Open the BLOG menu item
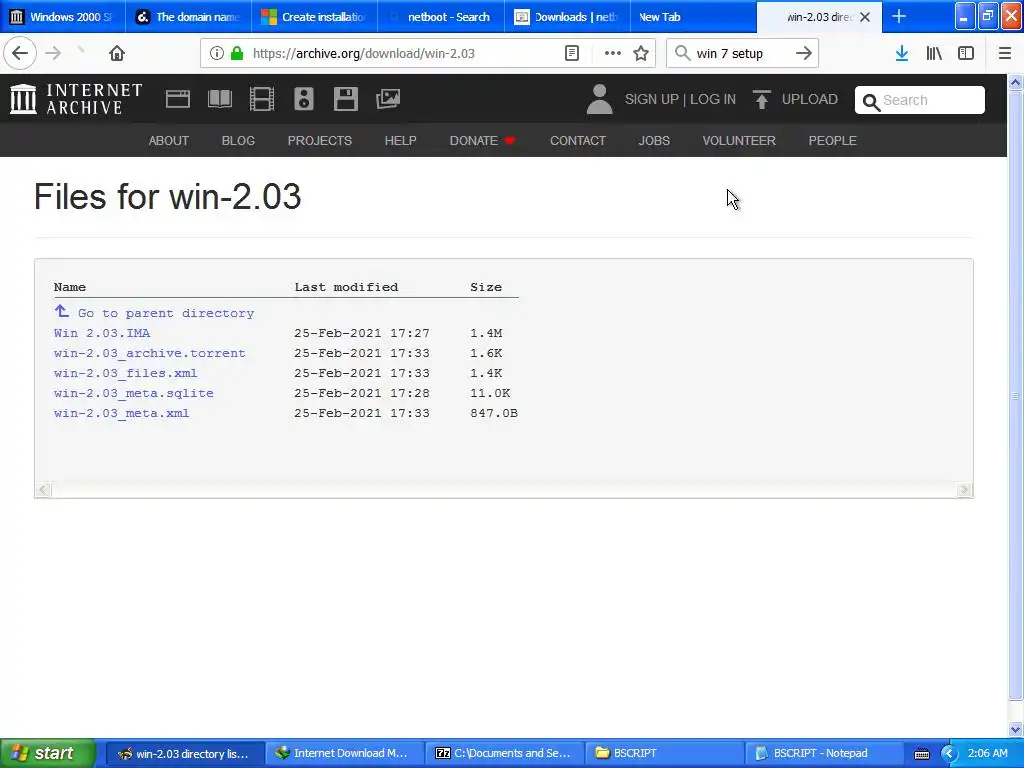Viewport: 1024px width, 768px height. pyautogui.click(x=238, y=140)
